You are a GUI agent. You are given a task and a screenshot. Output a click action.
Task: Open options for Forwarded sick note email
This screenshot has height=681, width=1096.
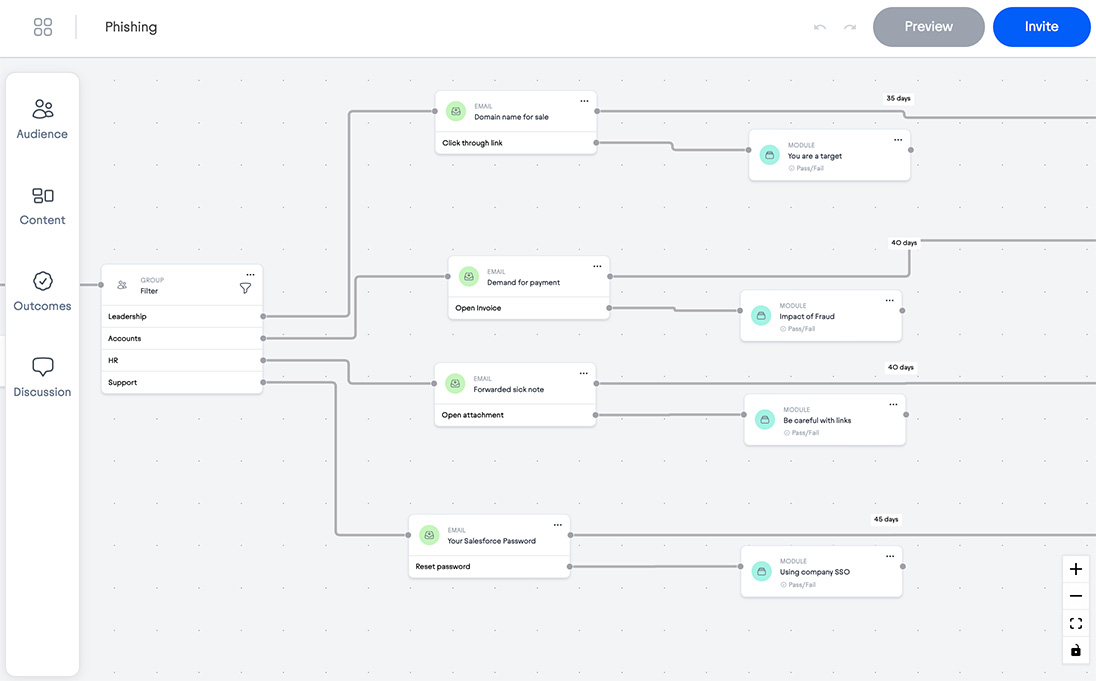tap(584, 373)
